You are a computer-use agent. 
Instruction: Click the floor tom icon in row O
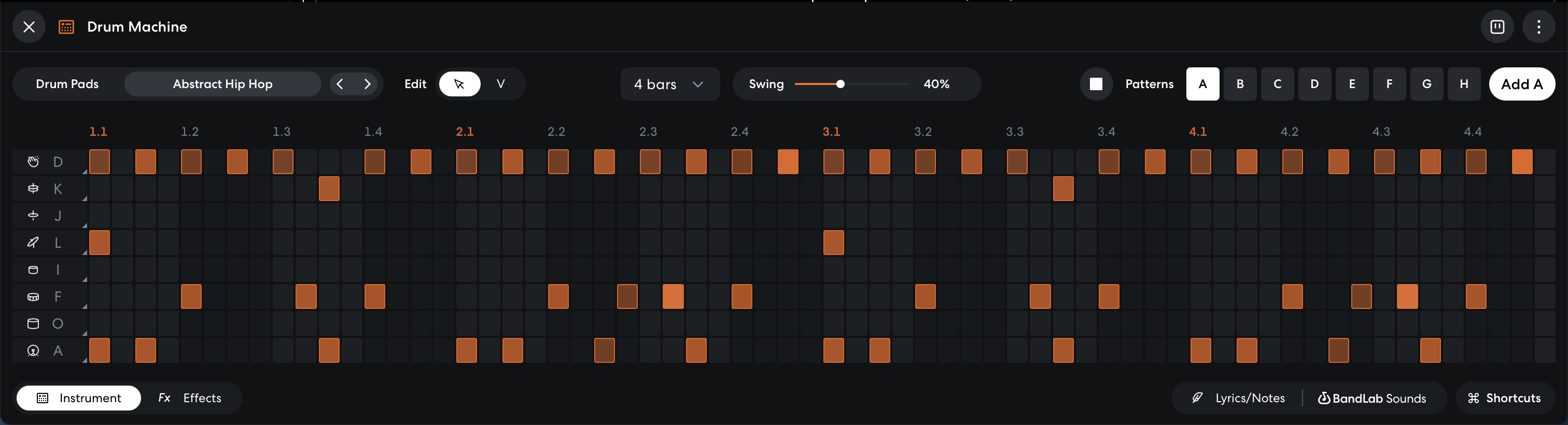(x=33, y=323)
